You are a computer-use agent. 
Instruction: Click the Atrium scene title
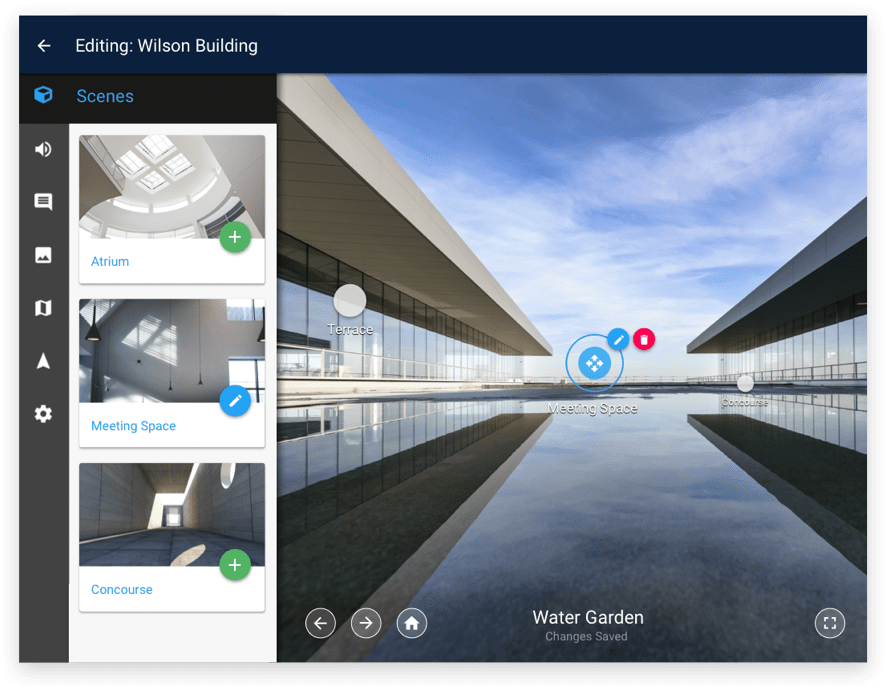110,261
